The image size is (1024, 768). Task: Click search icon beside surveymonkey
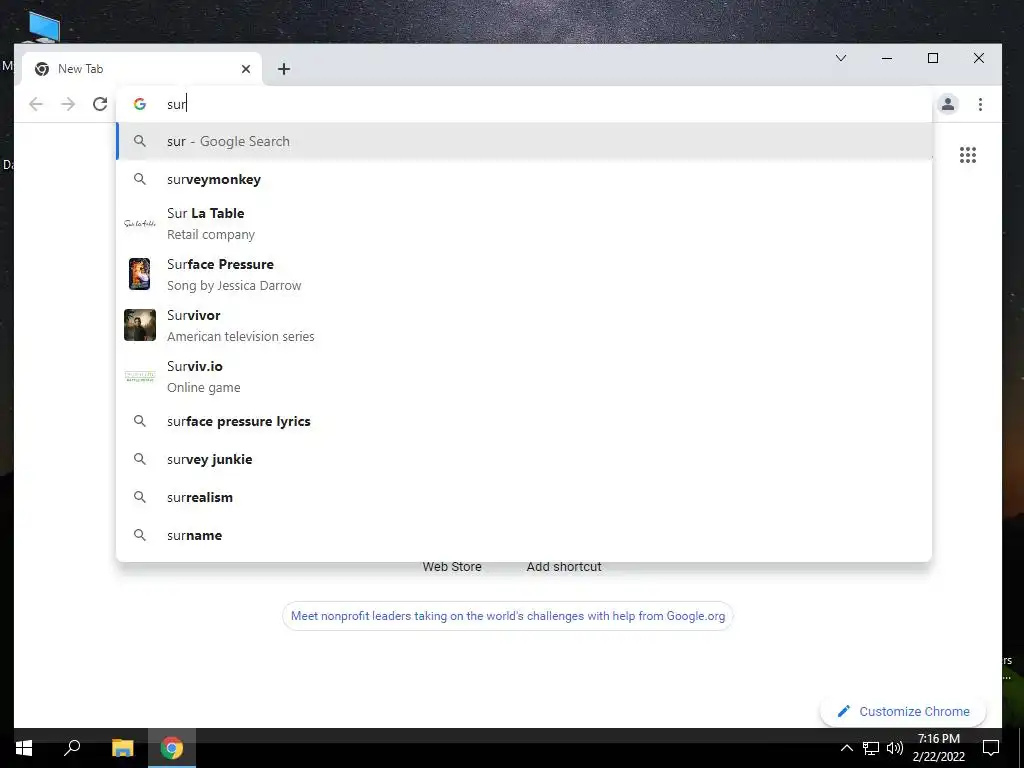(140, 179)
